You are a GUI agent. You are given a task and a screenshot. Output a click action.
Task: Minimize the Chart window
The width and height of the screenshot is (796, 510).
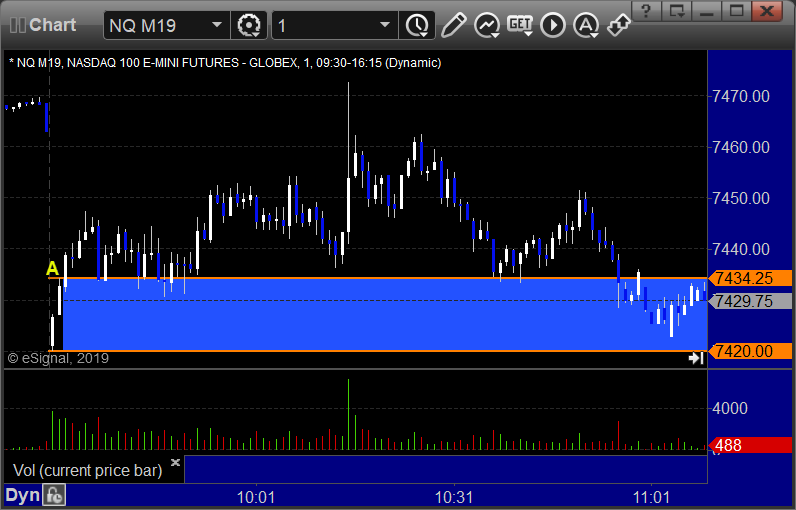pyautogui.click(x=707, y=11)
